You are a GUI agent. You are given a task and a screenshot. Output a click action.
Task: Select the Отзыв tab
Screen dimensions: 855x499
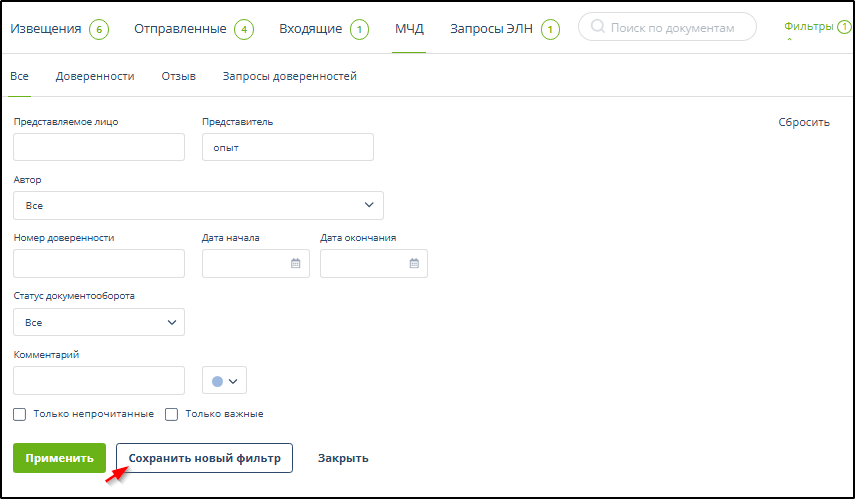point(178,76)
